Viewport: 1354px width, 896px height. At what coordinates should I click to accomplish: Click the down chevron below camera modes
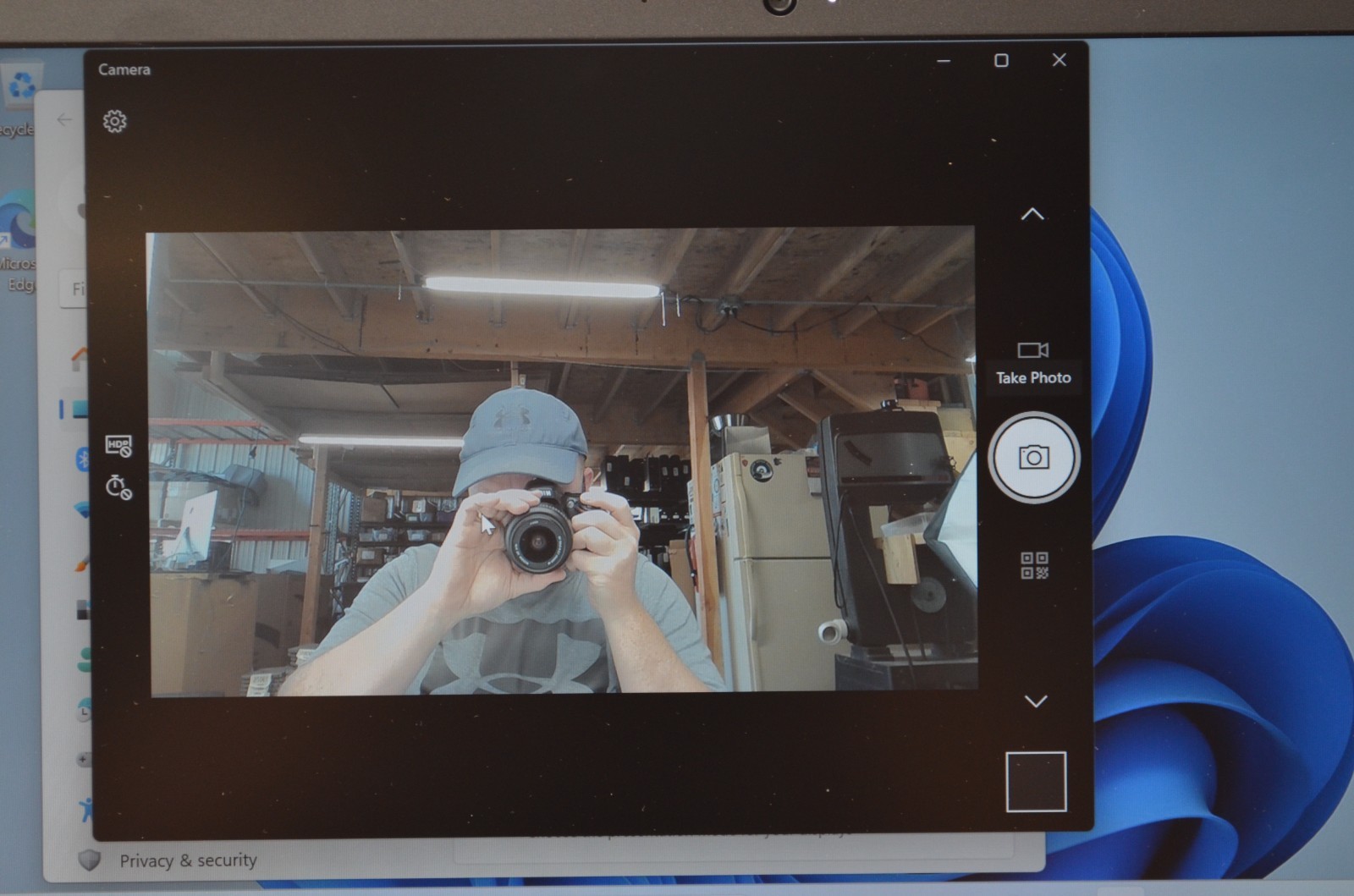[x=1036, y=701]
